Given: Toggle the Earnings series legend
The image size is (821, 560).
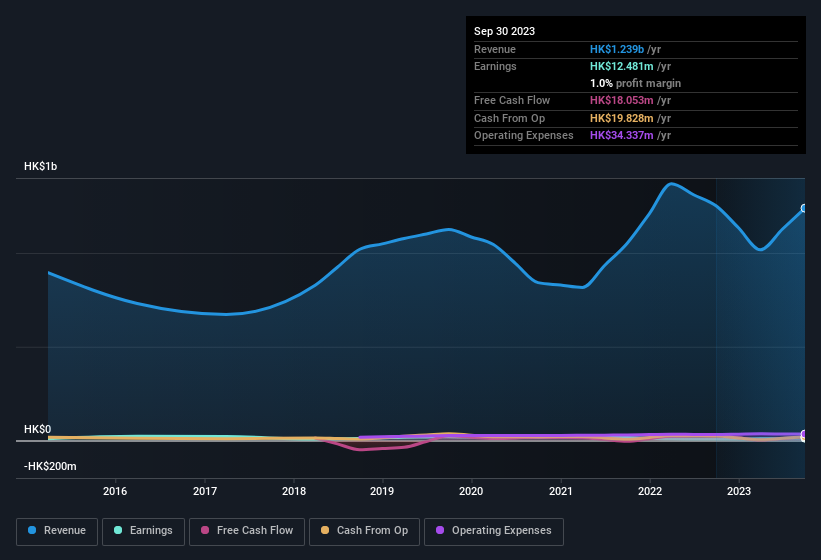Looking at the screenshot, I should 143,532.
